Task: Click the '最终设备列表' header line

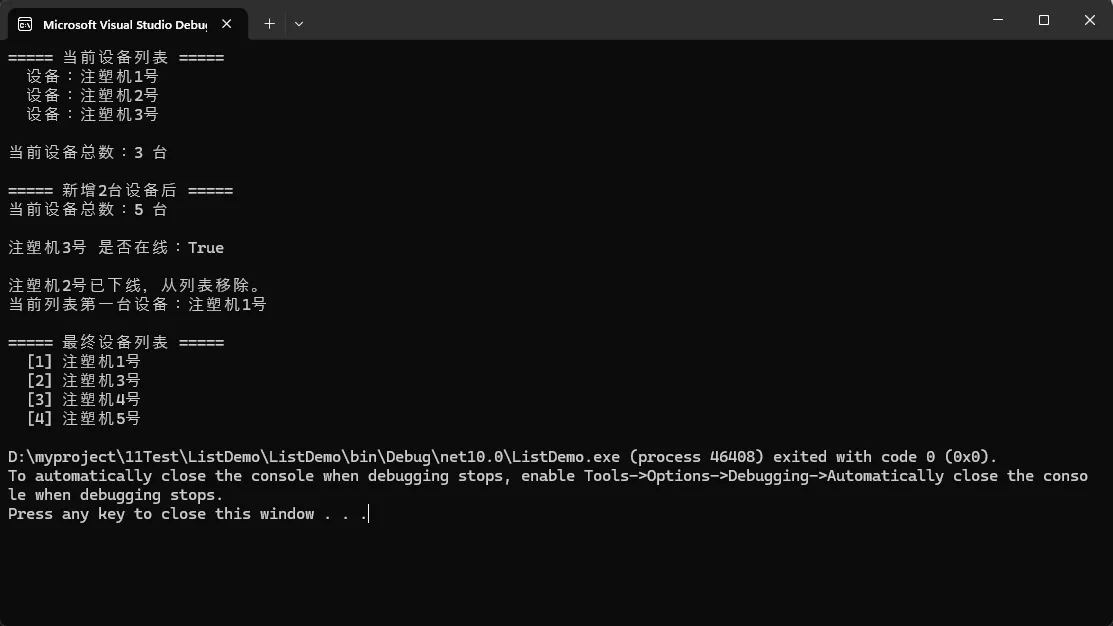Action: (x=116, y=342)
